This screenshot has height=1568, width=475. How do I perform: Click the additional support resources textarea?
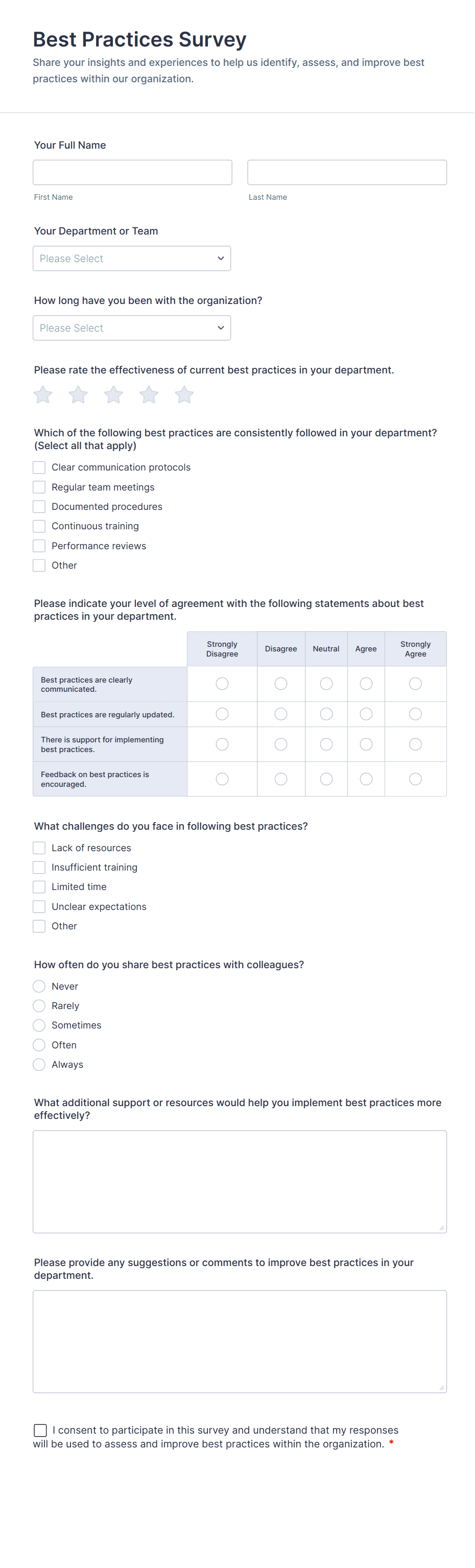tap(240, 1181)
